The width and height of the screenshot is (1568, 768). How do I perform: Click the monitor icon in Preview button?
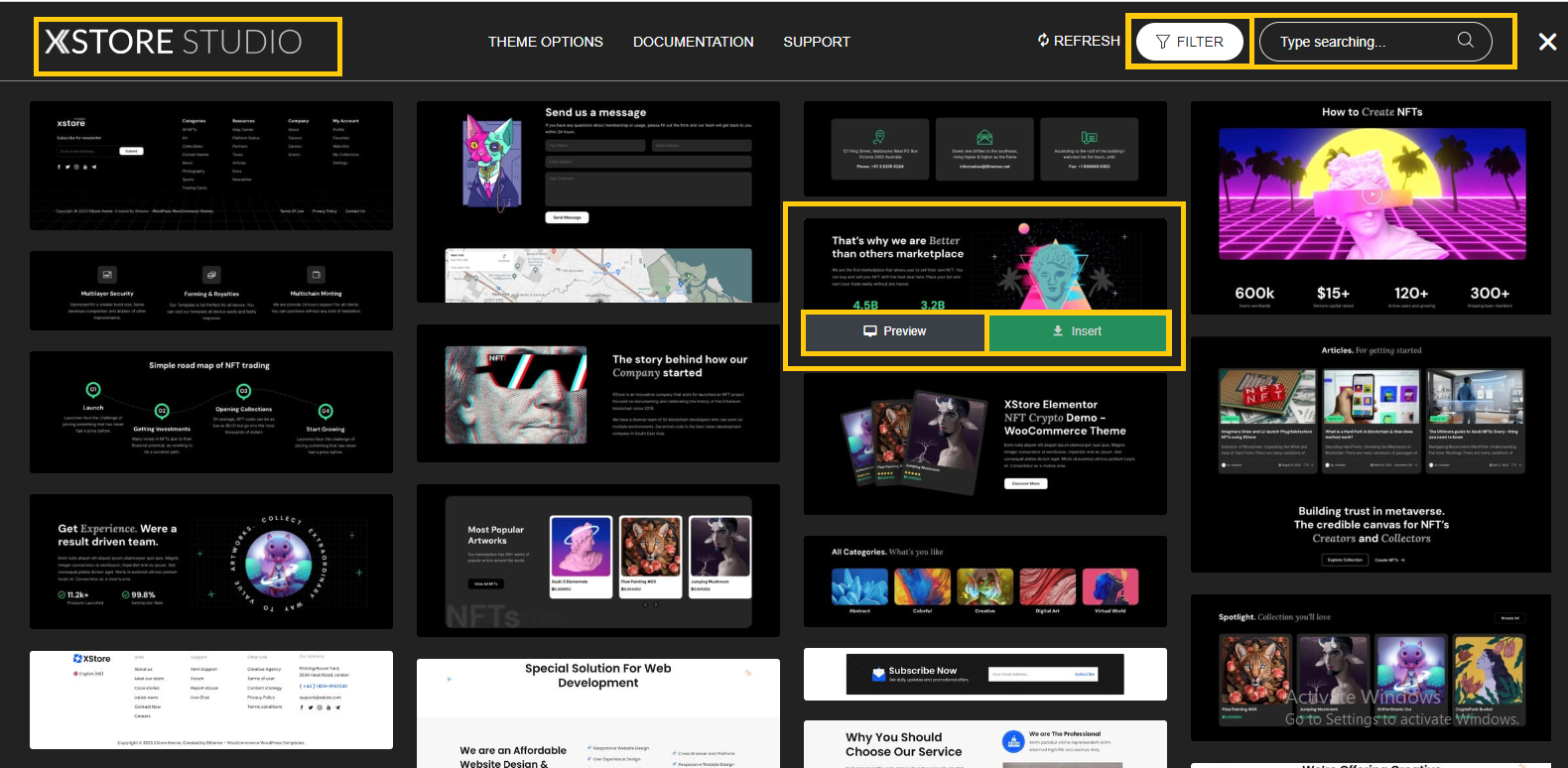tap(870, 331)
